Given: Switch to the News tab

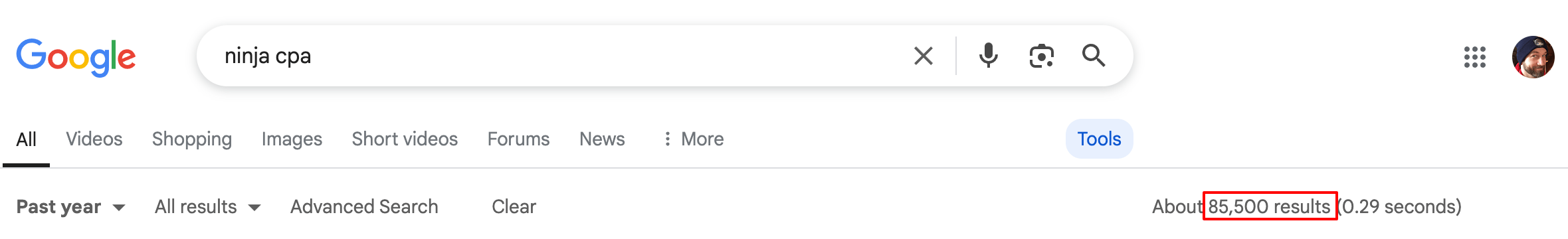Looking at the screenshot, I should [x=602, y=139].
